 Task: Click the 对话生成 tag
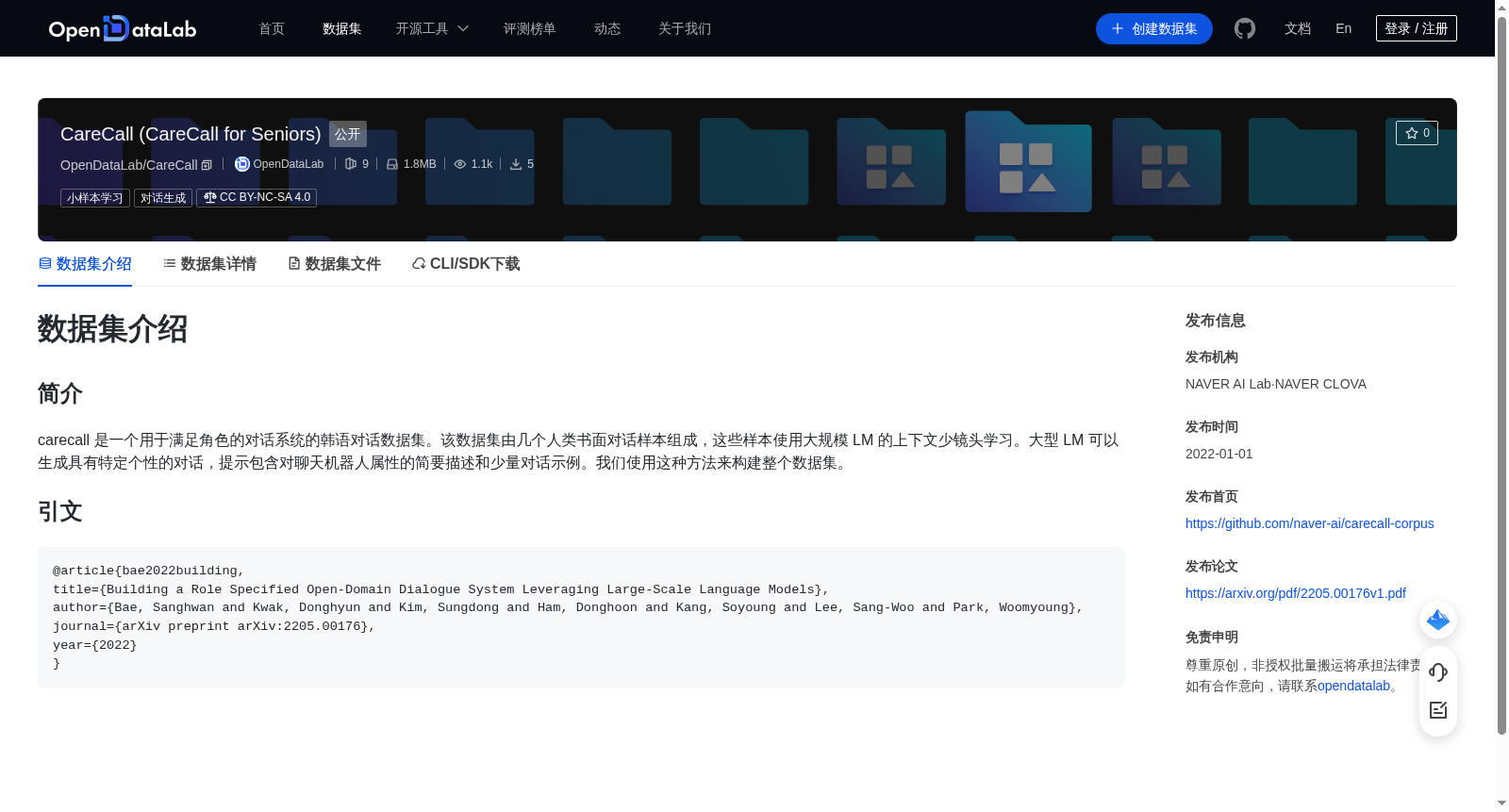163,198
